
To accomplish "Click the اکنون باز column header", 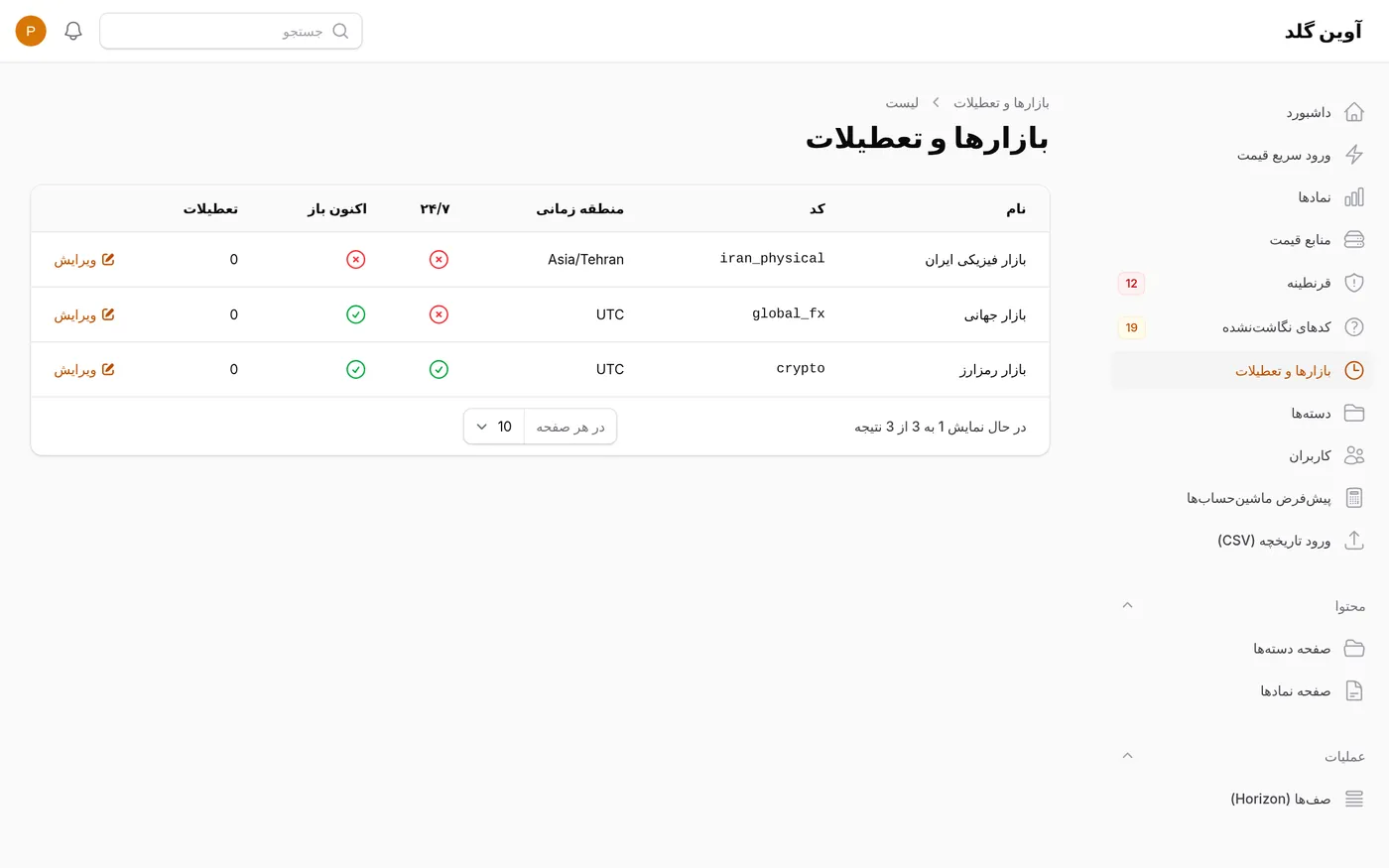I will [337, 208].
